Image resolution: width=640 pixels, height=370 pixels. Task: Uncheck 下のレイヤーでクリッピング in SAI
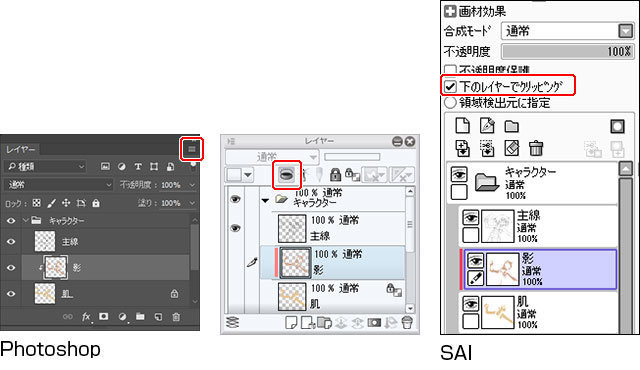point(450,86)
